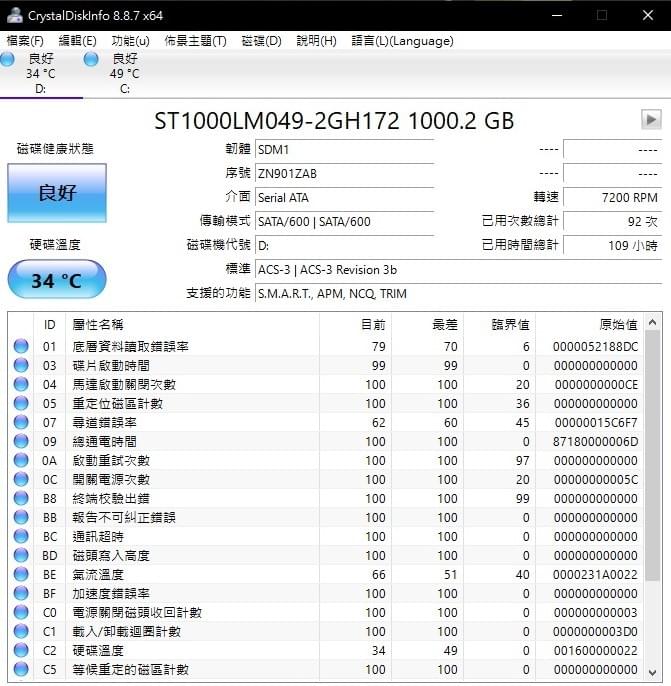Click the 良好 health status button
The height and width of the screenshot is (686, 671).
tap(57, 193)
